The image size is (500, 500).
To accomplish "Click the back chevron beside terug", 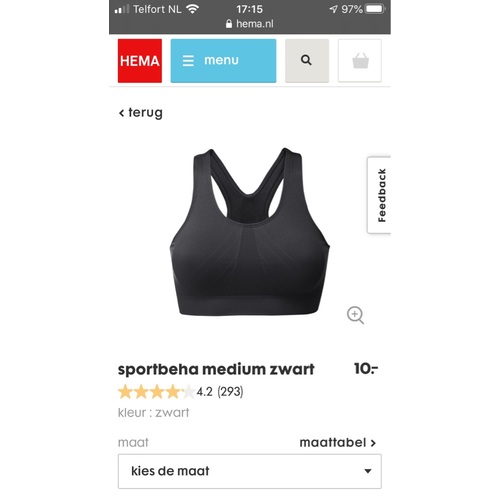I will 121,113.
